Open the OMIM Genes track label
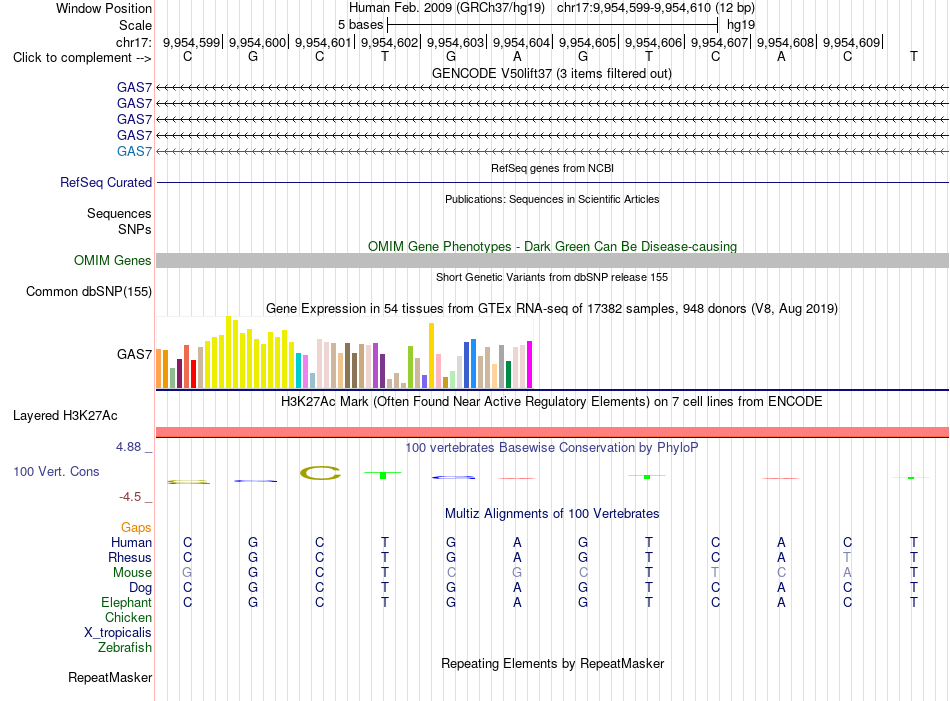The height and width of the screenshot is (701, 950). click(x=112, y=261)
